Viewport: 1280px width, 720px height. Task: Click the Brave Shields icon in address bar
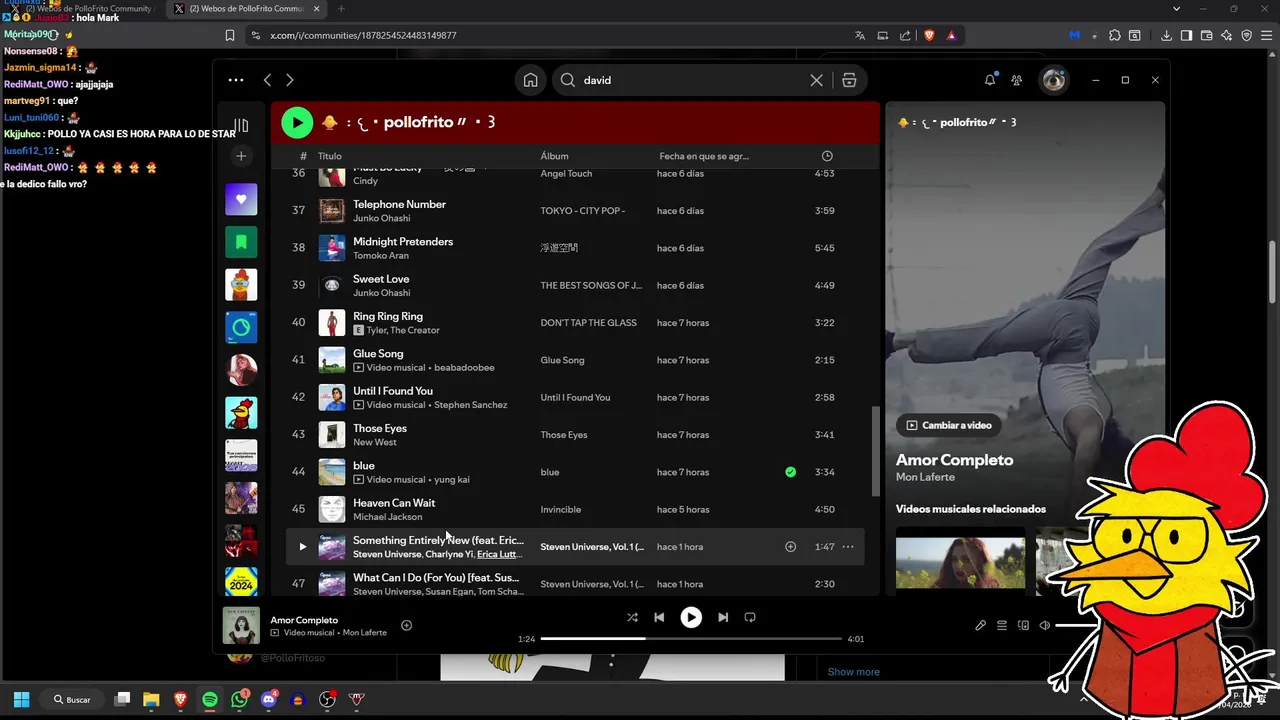(929, 35)
